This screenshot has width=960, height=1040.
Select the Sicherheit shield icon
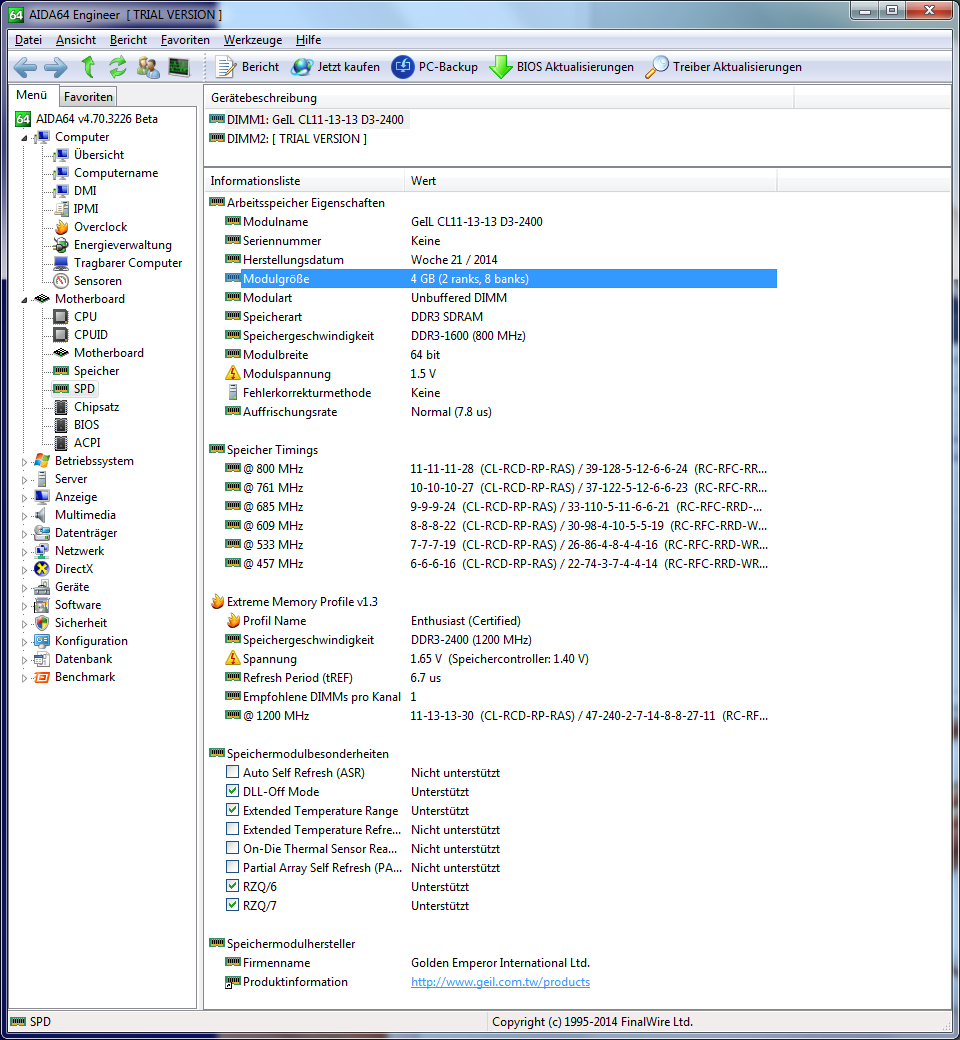[x=42, y=623]
